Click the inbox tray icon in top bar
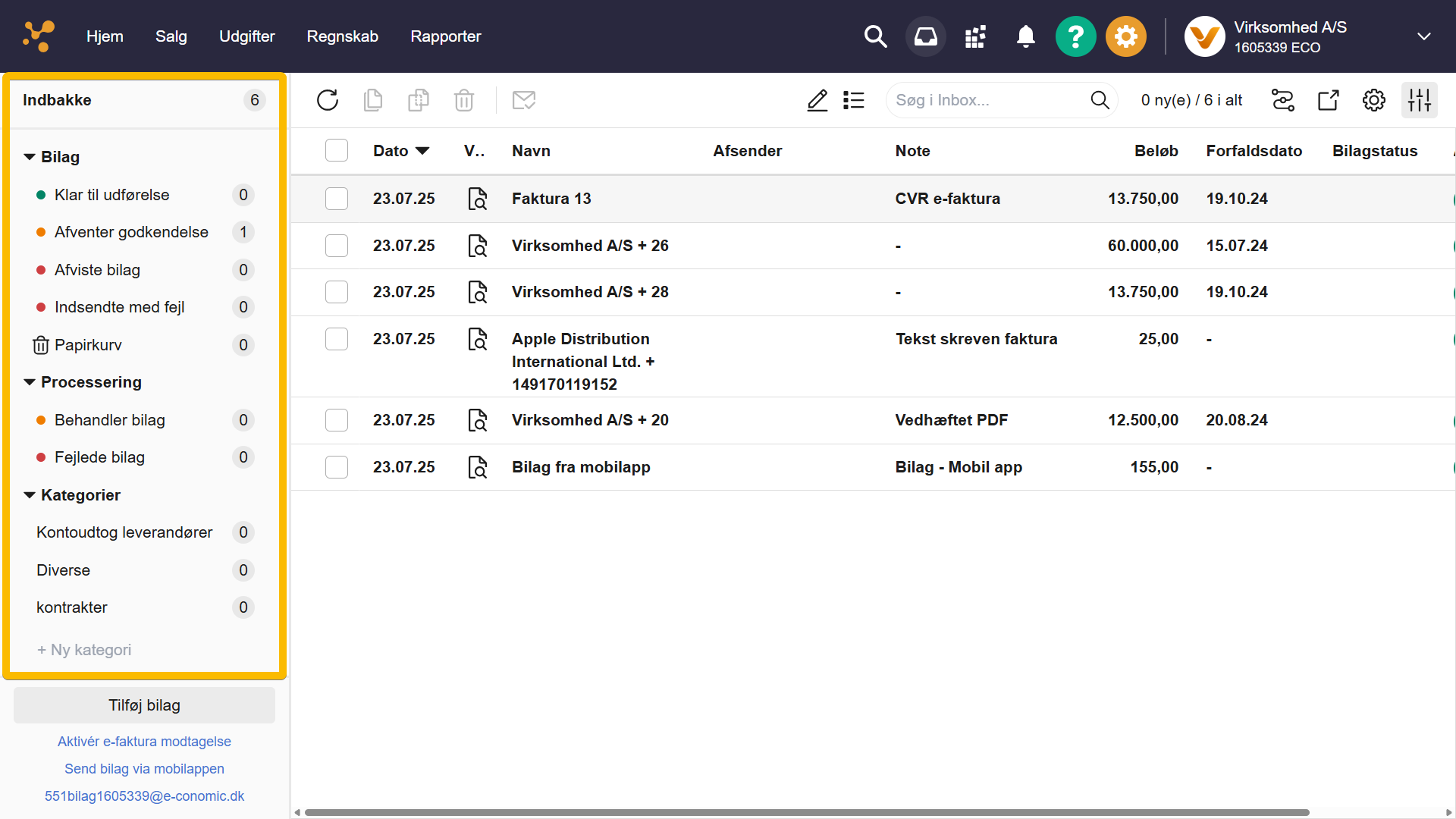1456x819 pixels. point(925,36)
